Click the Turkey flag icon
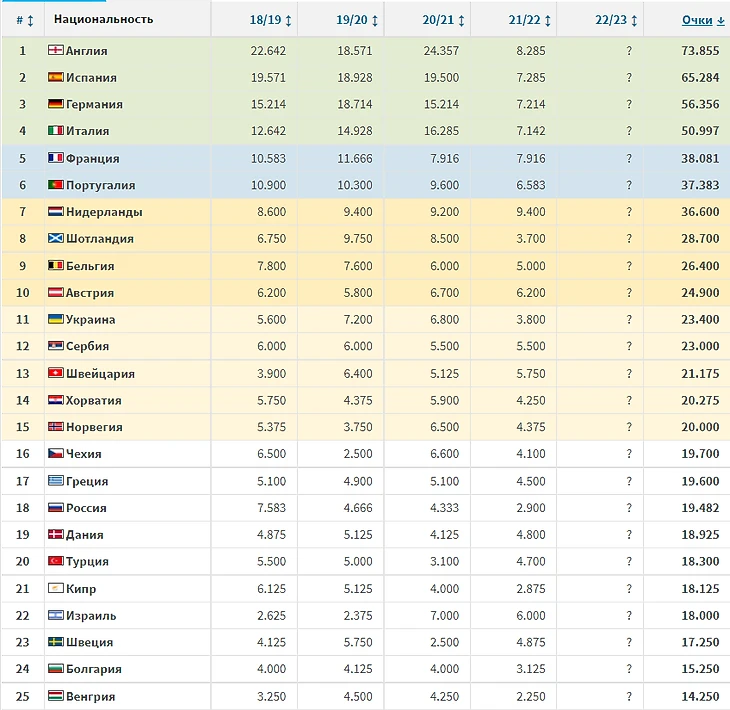Viewport: 730px width, 710px height. click(x=56, y=562)
